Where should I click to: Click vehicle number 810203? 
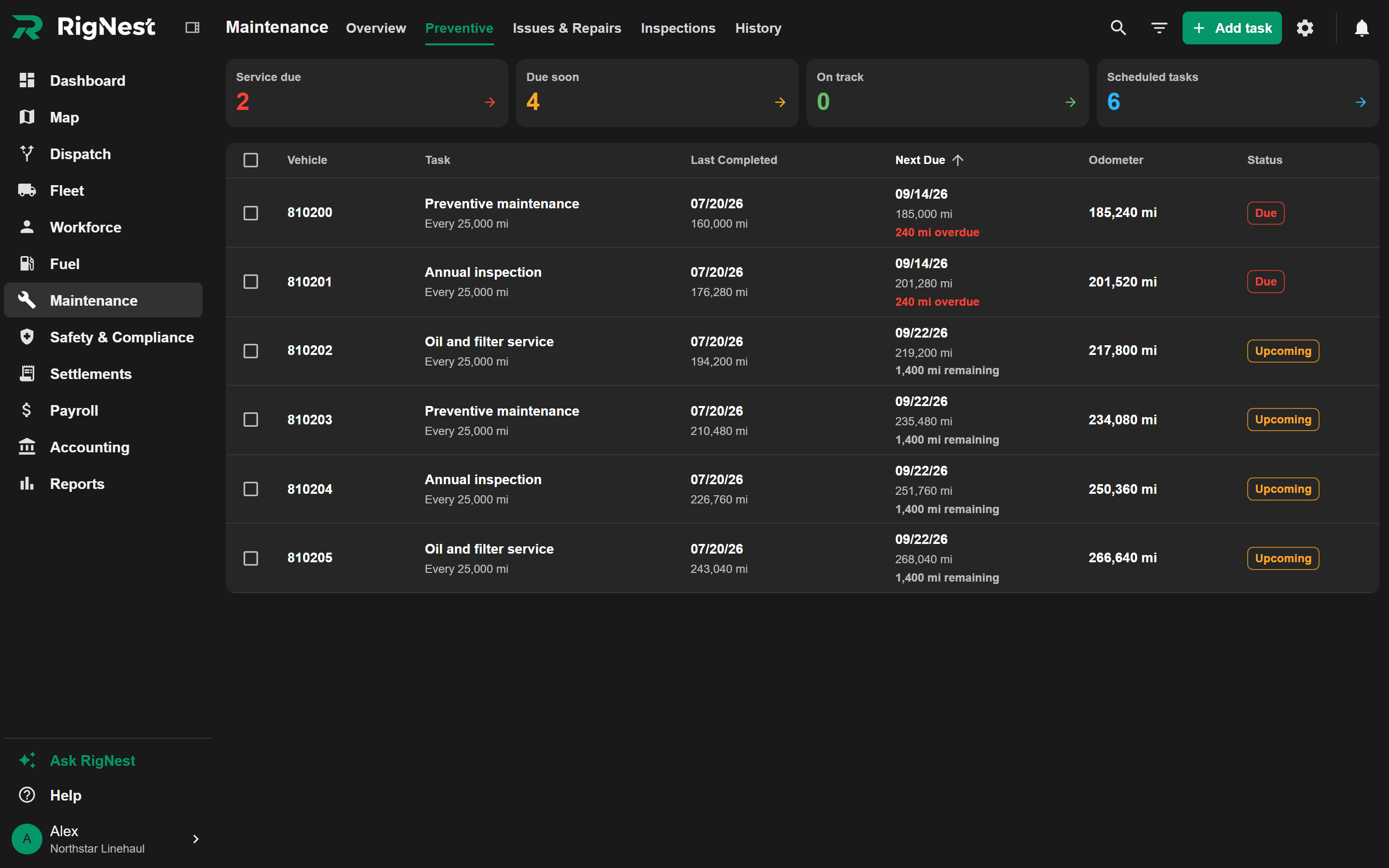click(x=310, y=420)
